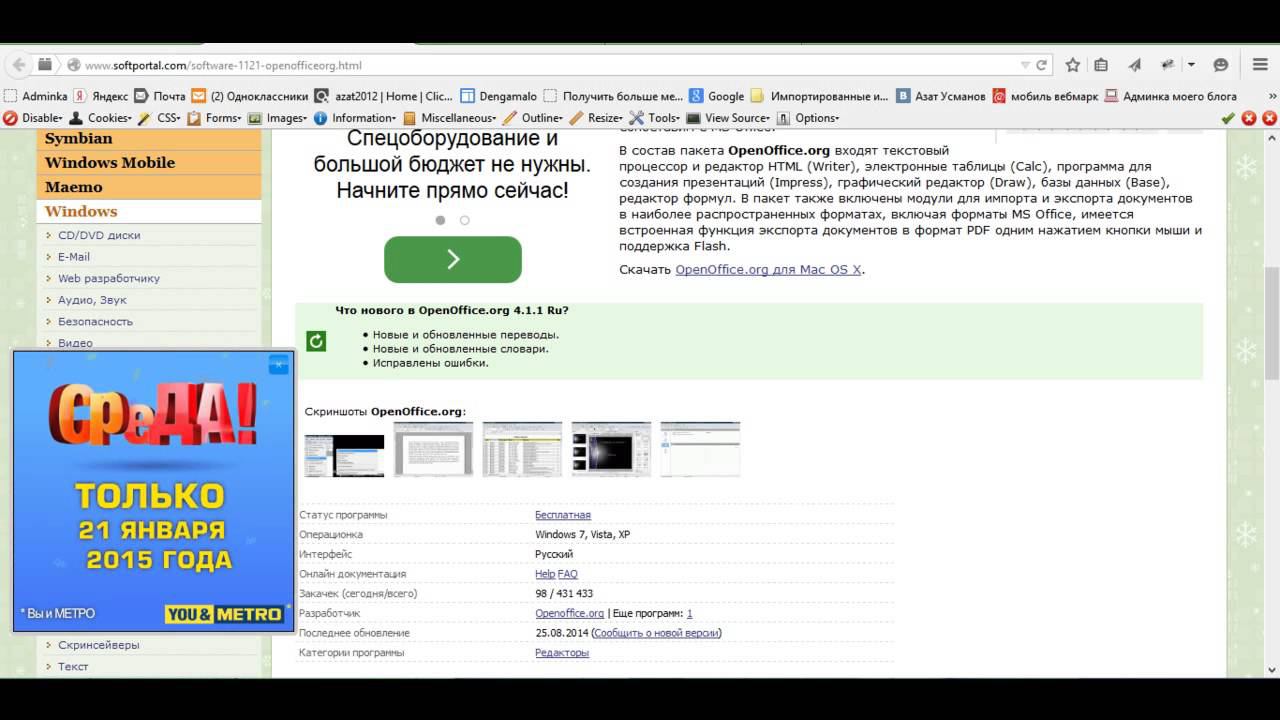Screen dimensions: 1280x720
Task: Select the first carousel dot in the ad
Action: pos(440,220)
